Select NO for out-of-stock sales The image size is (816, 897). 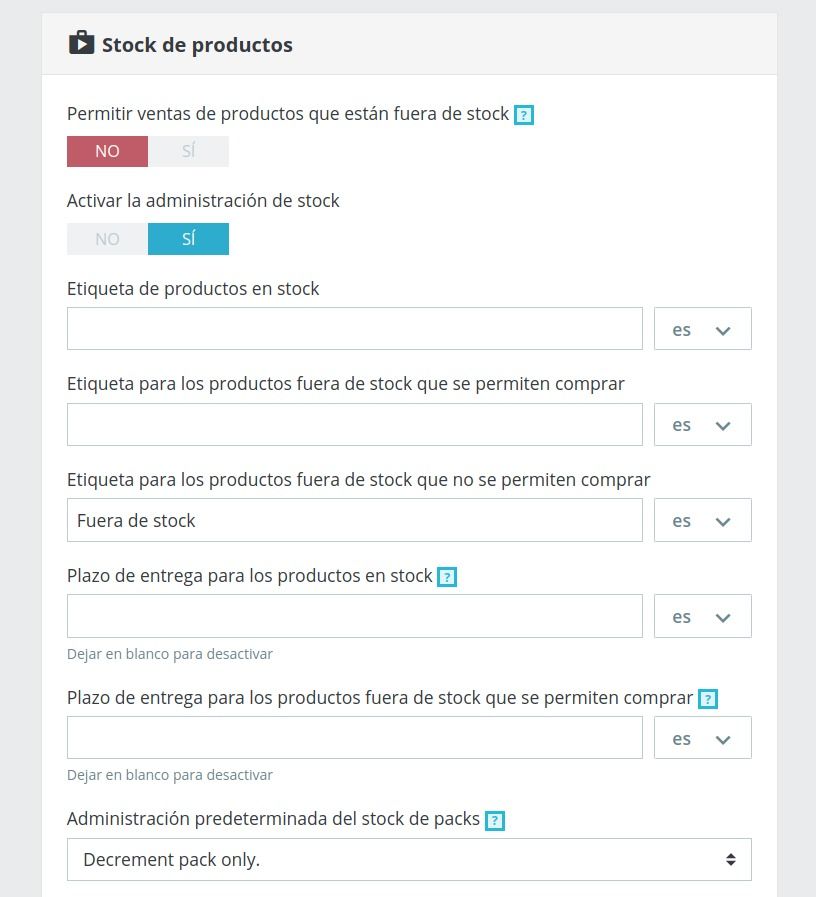(108, 152)
